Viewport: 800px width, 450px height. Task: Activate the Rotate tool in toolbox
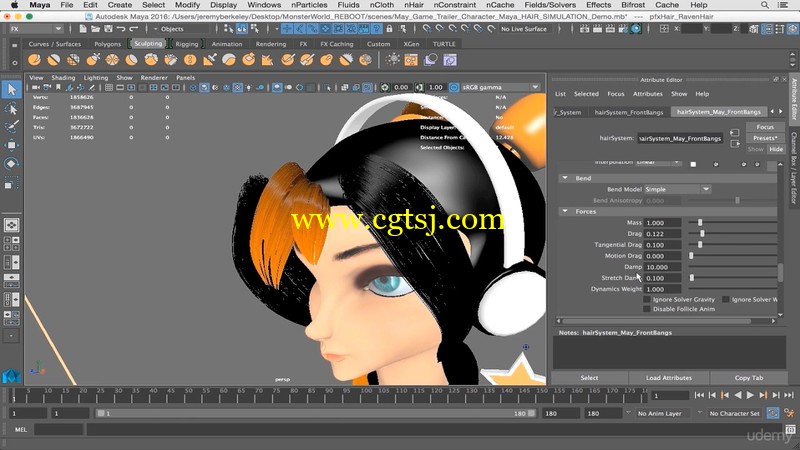[11, 164]
